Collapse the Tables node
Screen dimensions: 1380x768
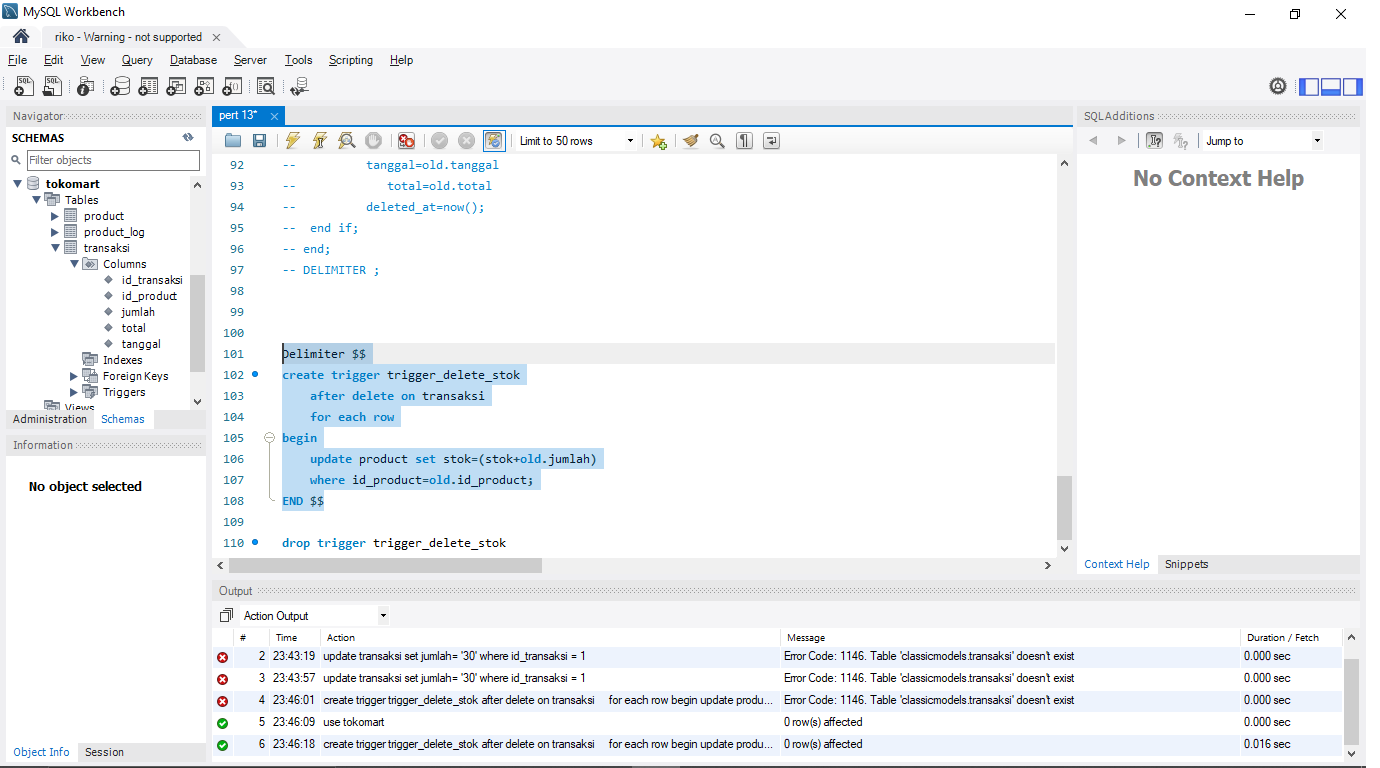[37, 200]
